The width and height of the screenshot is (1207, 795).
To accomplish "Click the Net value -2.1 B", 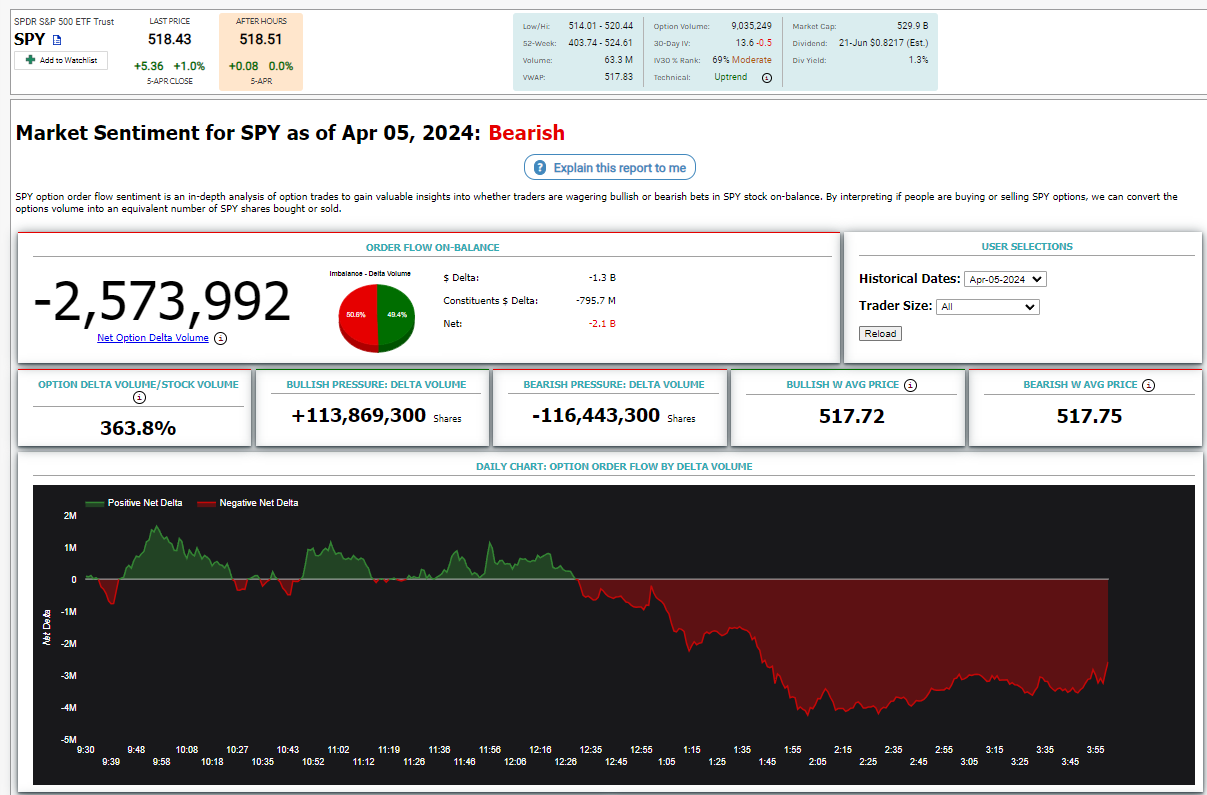I will tap(602, 324).
